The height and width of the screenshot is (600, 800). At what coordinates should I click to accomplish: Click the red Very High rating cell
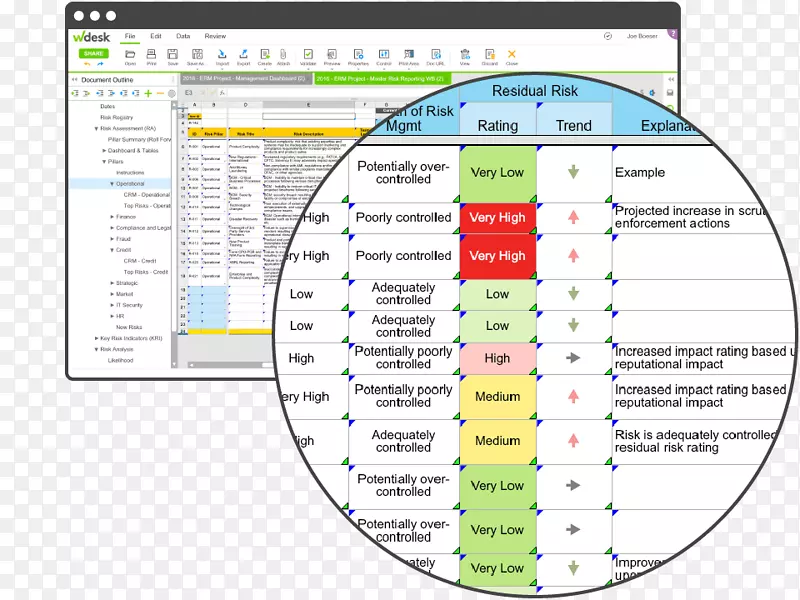click(497, 218)
